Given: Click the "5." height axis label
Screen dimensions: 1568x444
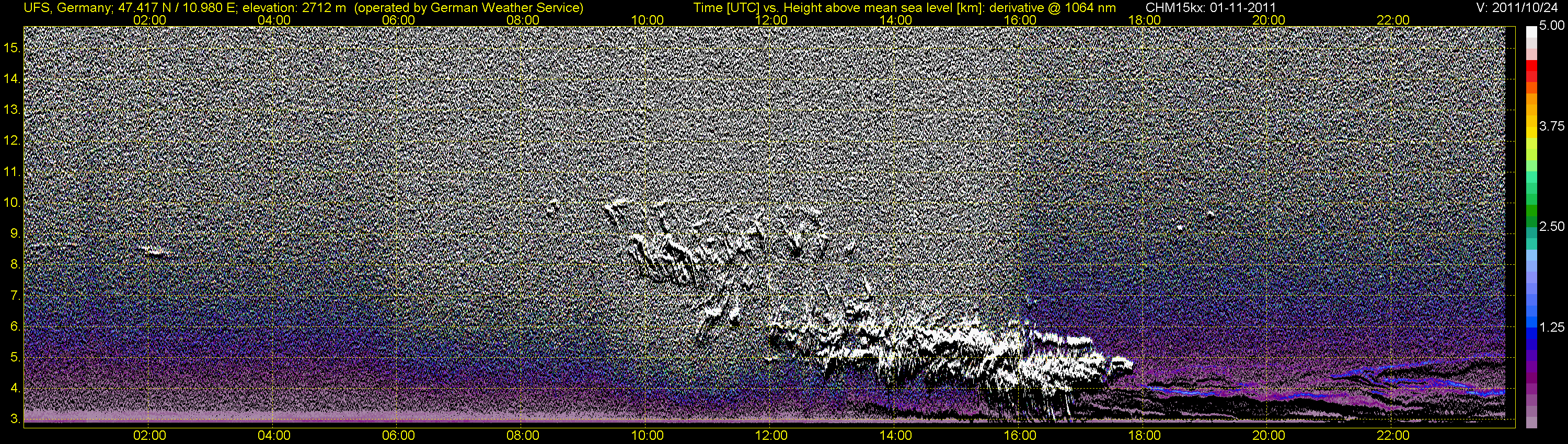Looking at the screenshot, I should click(15, 358).
